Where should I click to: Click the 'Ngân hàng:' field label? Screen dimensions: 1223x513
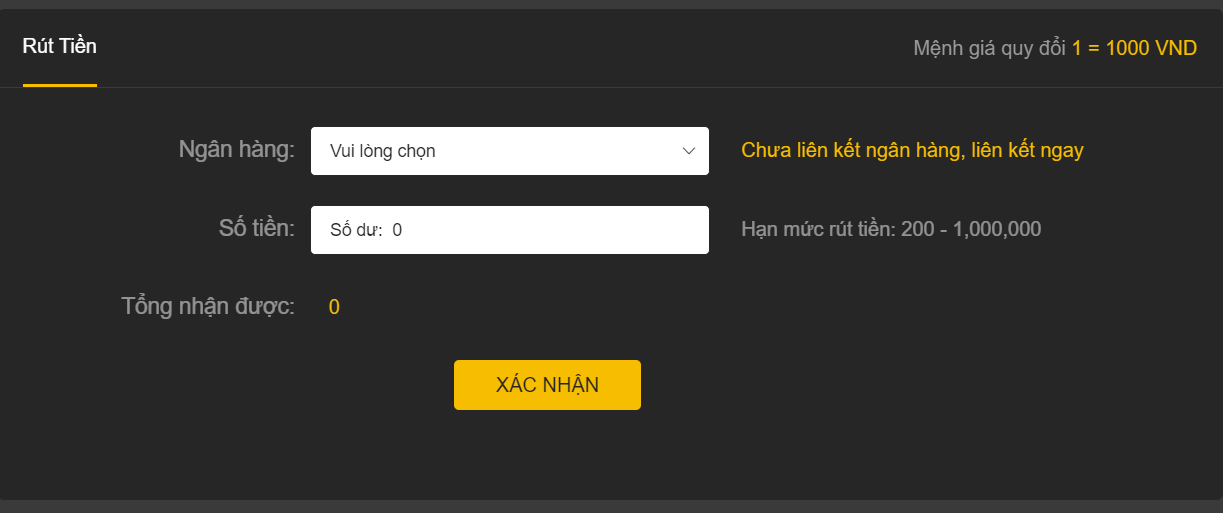coord(237,150)
